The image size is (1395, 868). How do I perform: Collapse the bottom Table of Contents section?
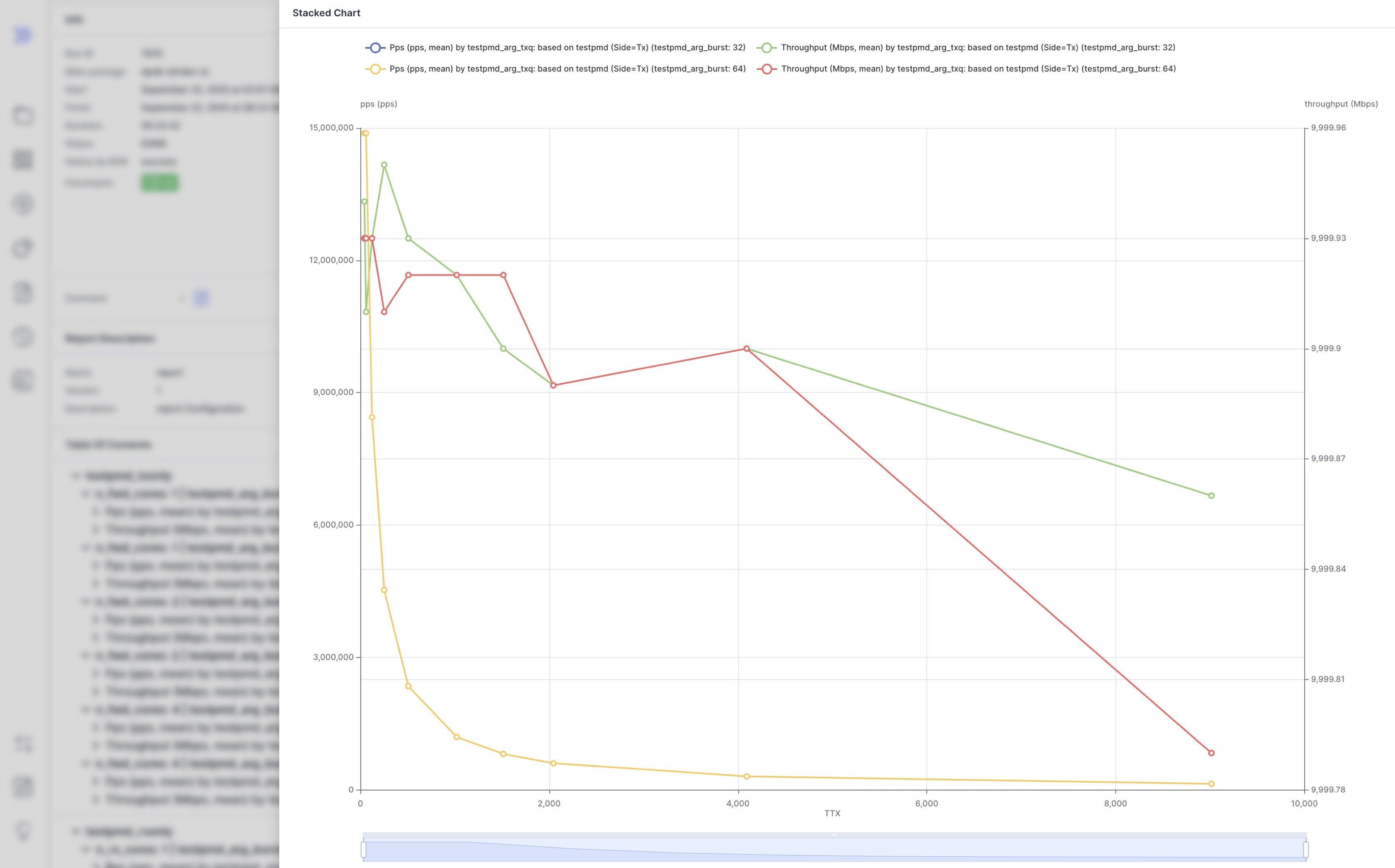[76, 831]
